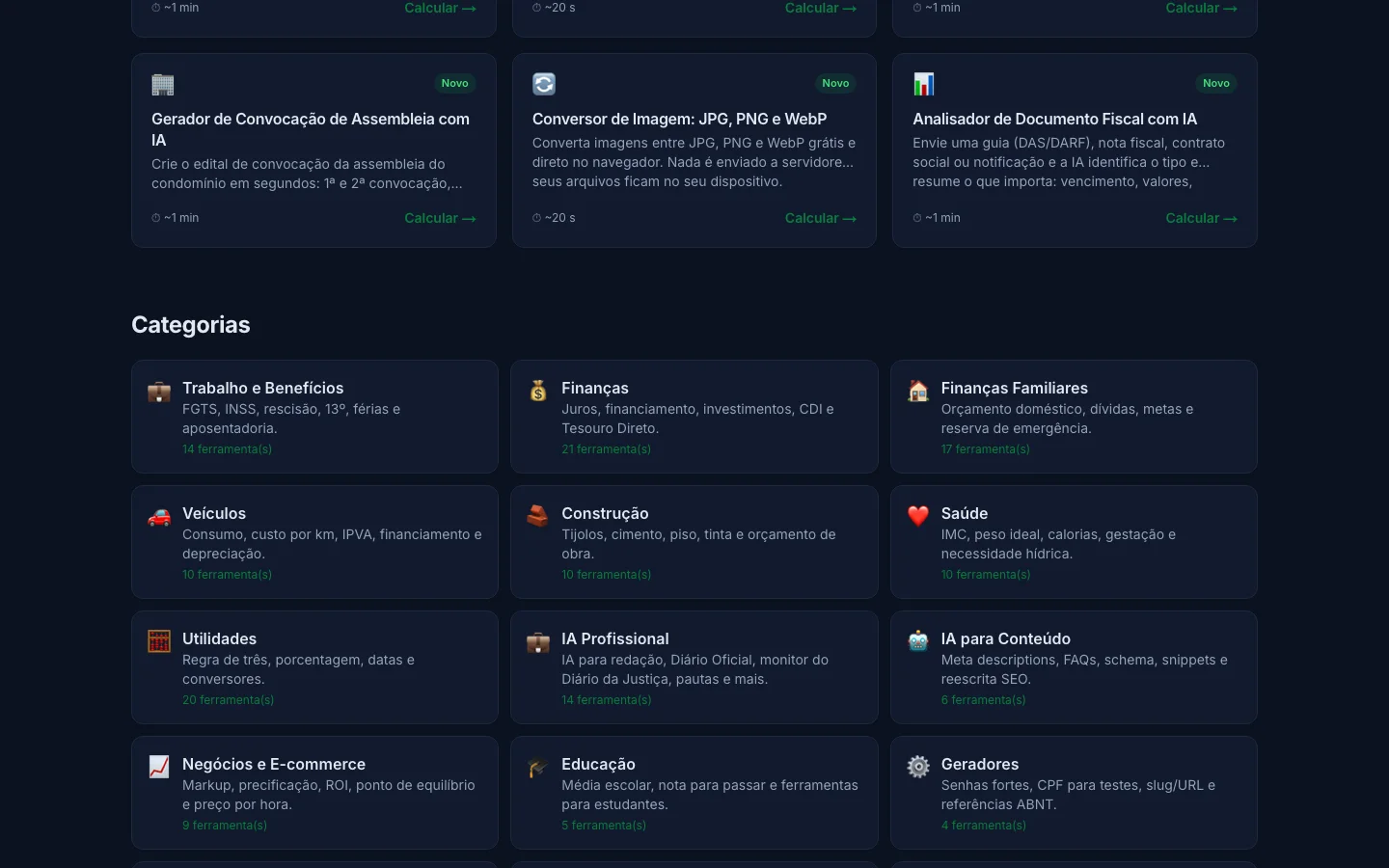This screenshot has height=868, width=1389.
Task: Click the 'Juros, financiamento, investimentos' description text
Action: (697, 419)
